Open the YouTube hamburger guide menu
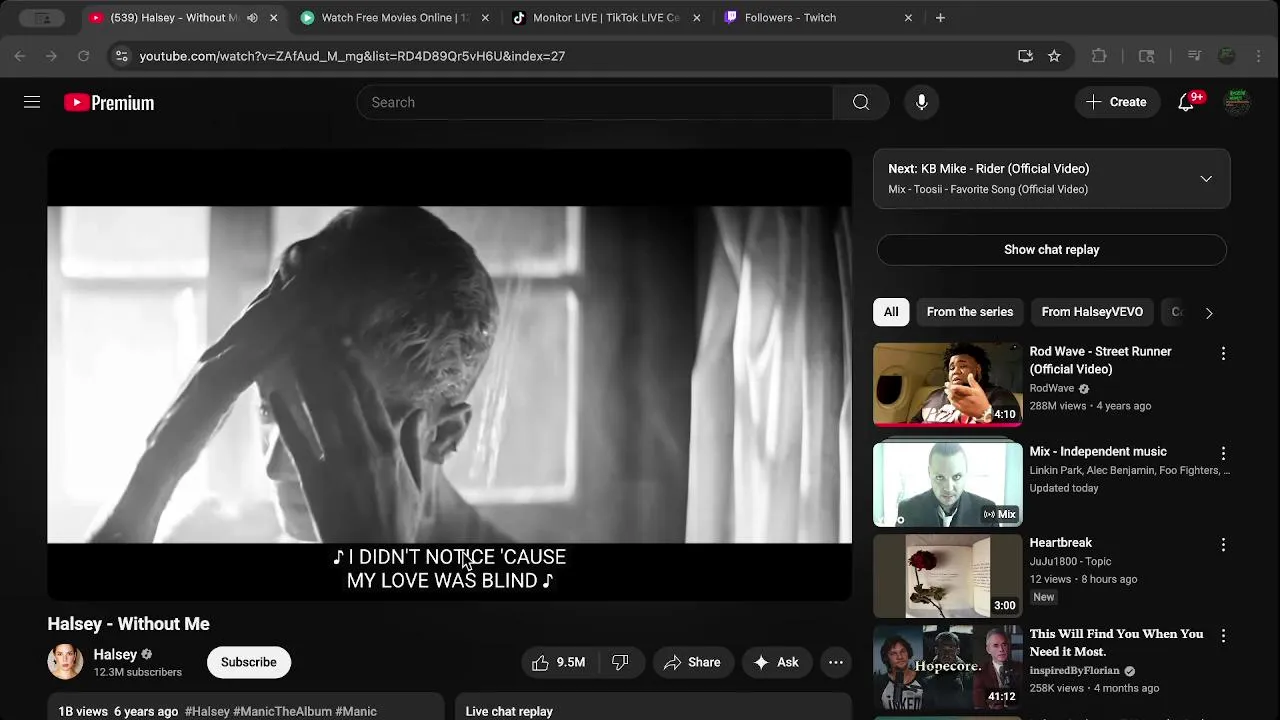This screenshot has height=720, width=1280. pos(32,102)
